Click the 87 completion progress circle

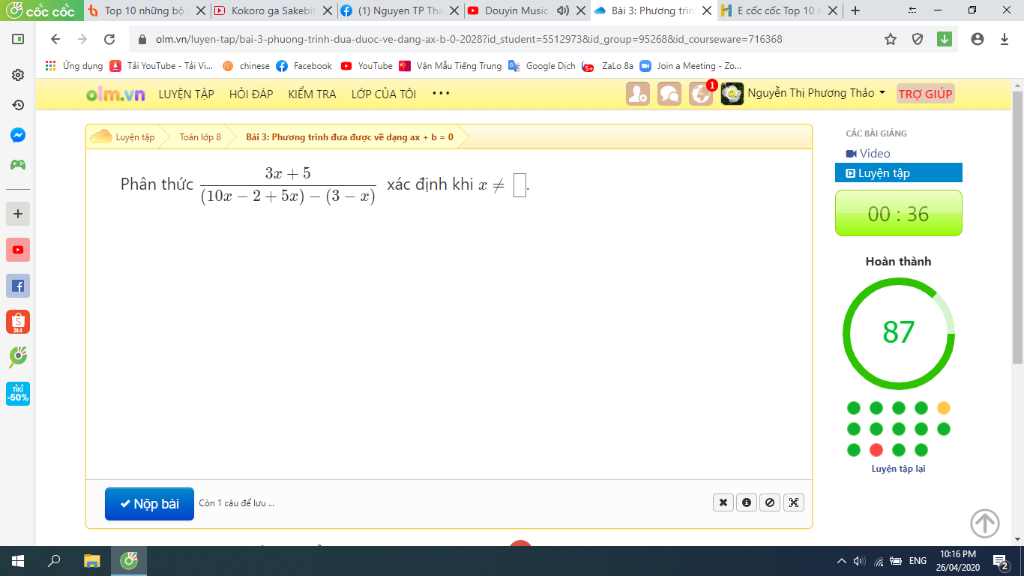[899, 333]
